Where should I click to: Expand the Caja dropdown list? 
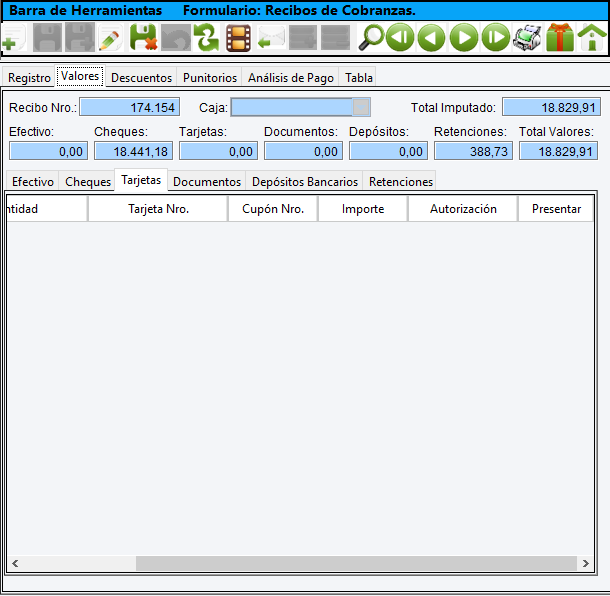(362, 107)
